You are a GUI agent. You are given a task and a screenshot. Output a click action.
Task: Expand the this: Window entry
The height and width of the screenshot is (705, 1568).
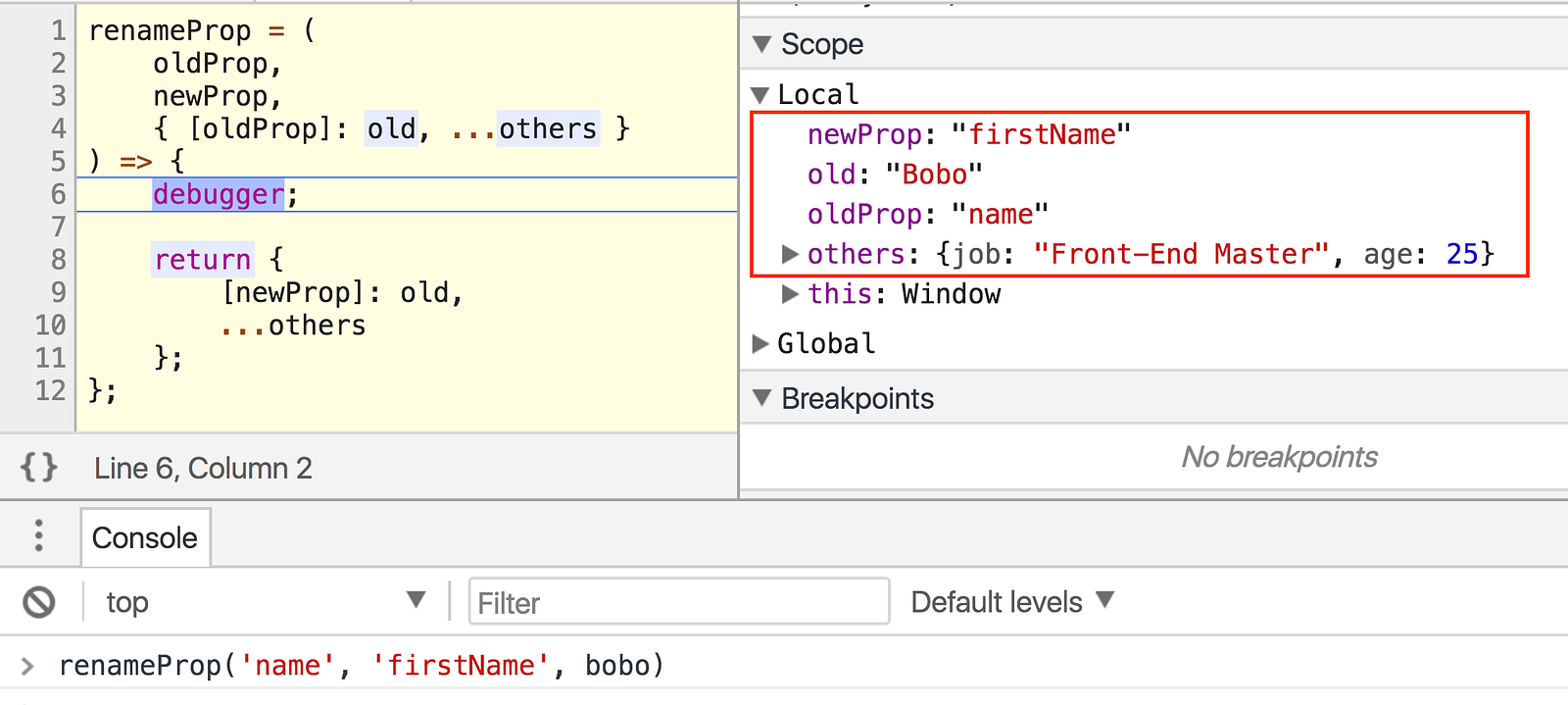pos(790,294)
